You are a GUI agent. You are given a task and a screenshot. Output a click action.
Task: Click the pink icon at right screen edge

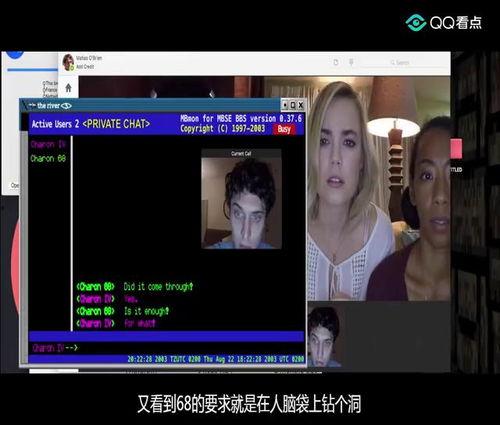(x=456, y=149)
